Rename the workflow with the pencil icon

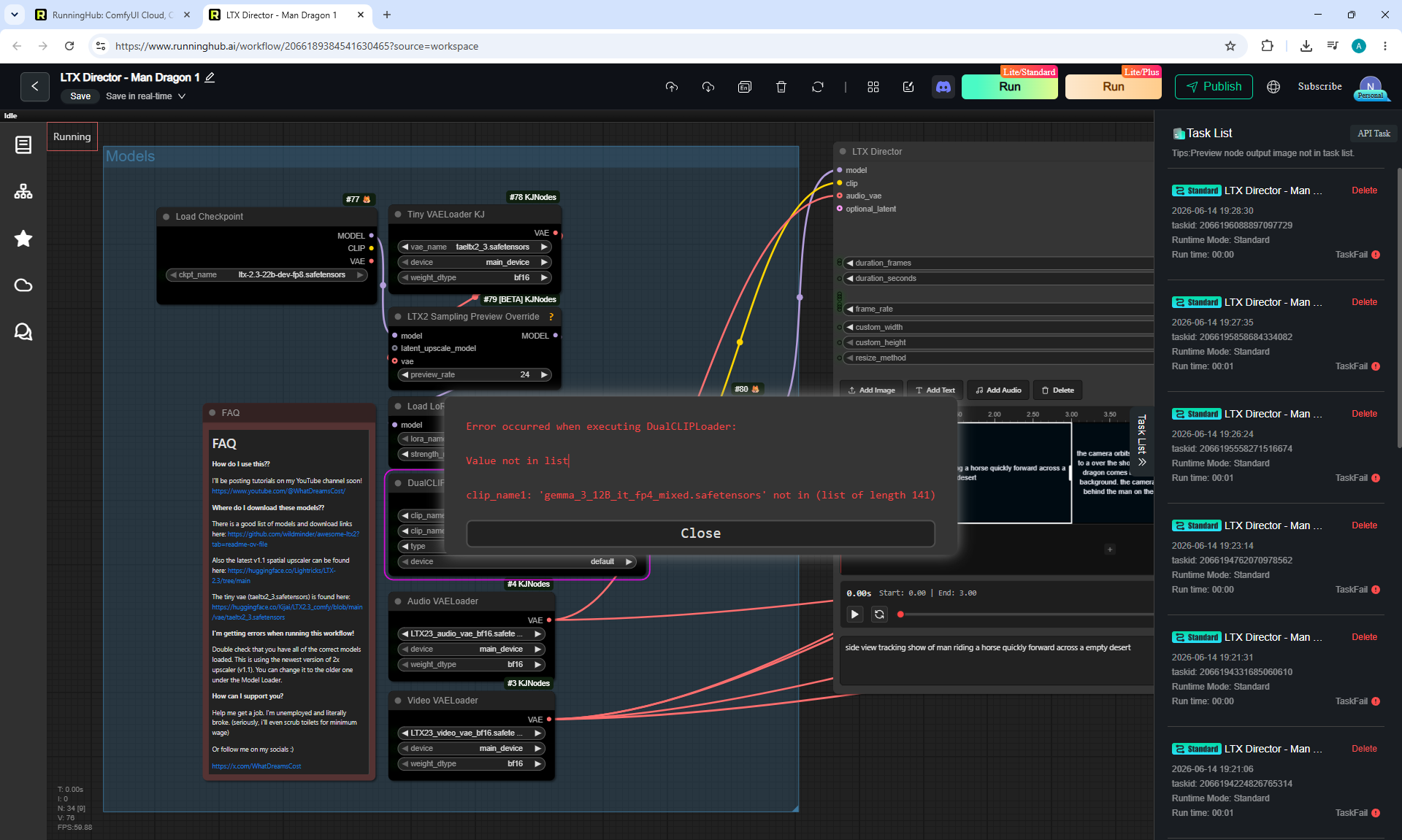click(x=210, y=77)
